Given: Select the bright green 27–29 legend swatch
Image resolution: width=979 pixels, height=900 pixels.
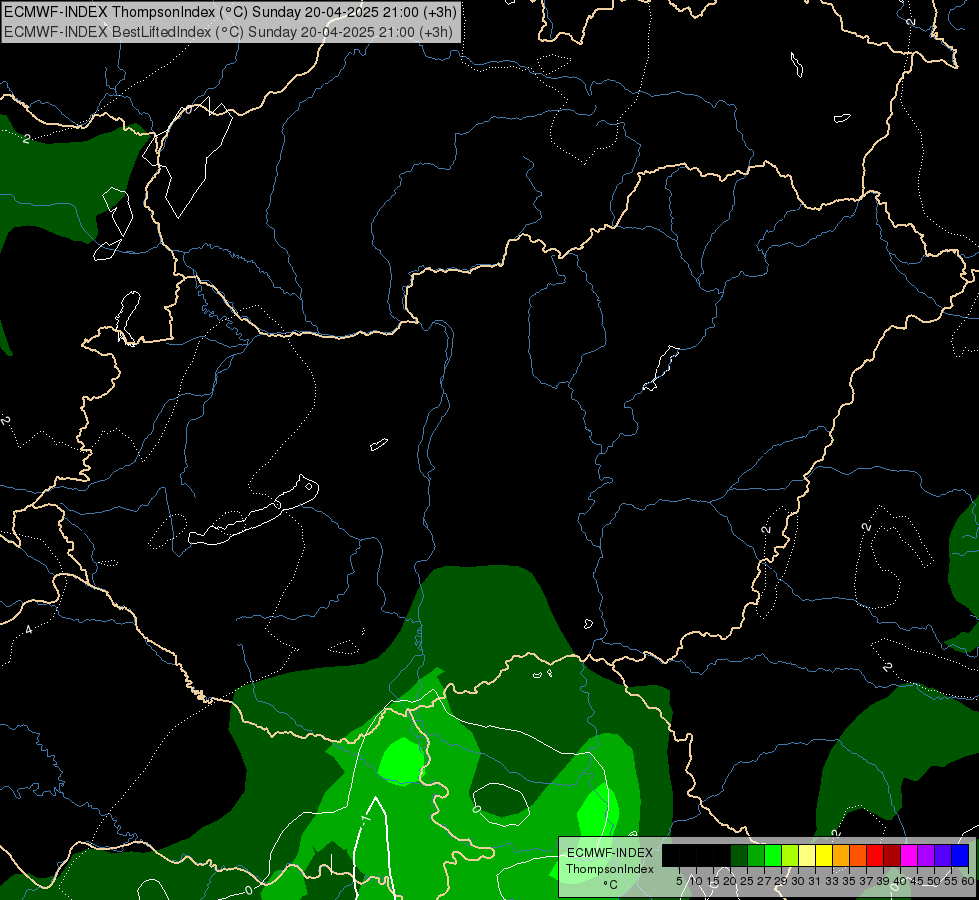Looking at the screenshot, I should [773, 855].
